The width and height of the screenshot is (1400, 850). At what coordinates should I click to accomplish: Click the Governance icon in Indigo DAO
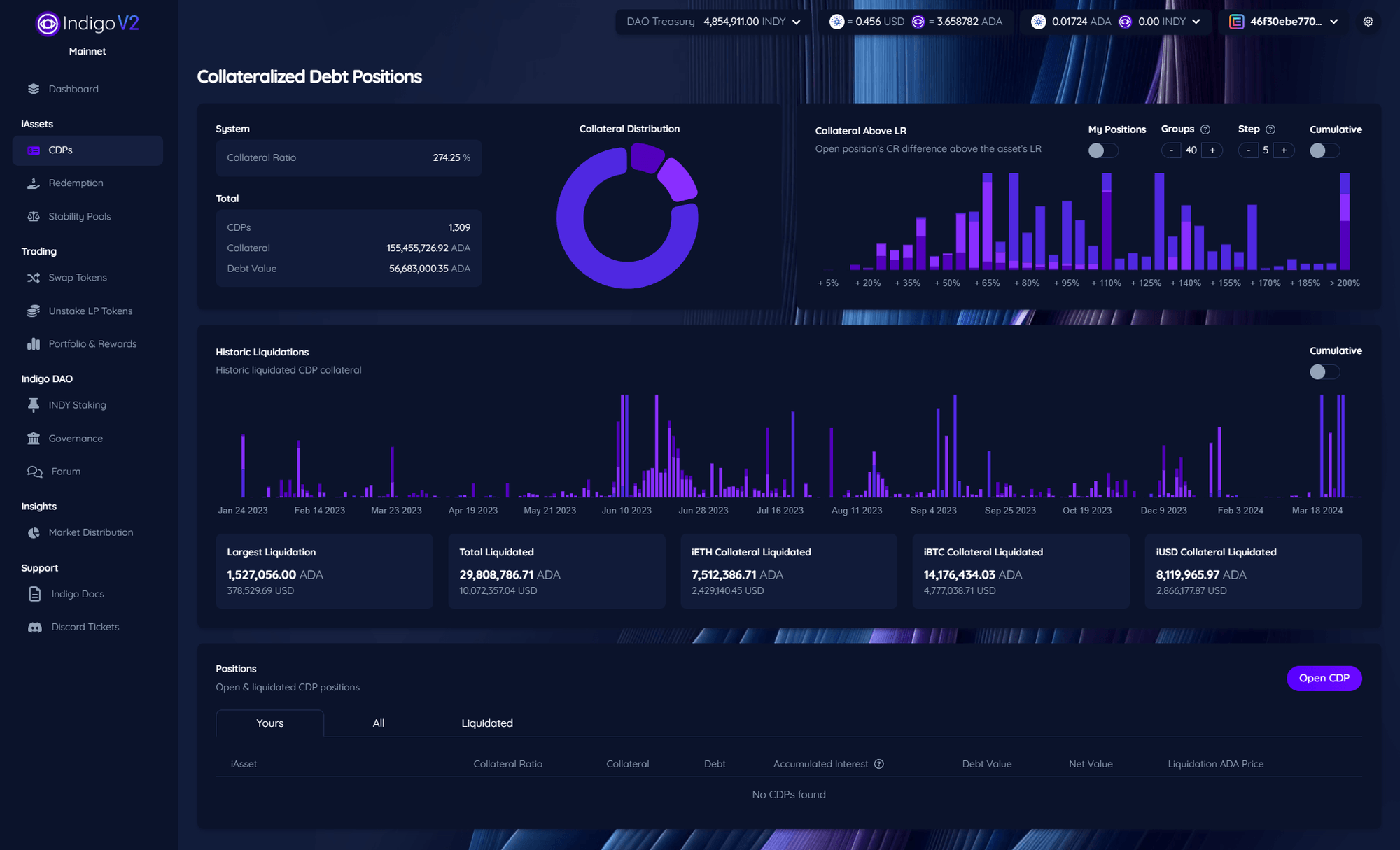pyautogui.click(x=33, y=437)
